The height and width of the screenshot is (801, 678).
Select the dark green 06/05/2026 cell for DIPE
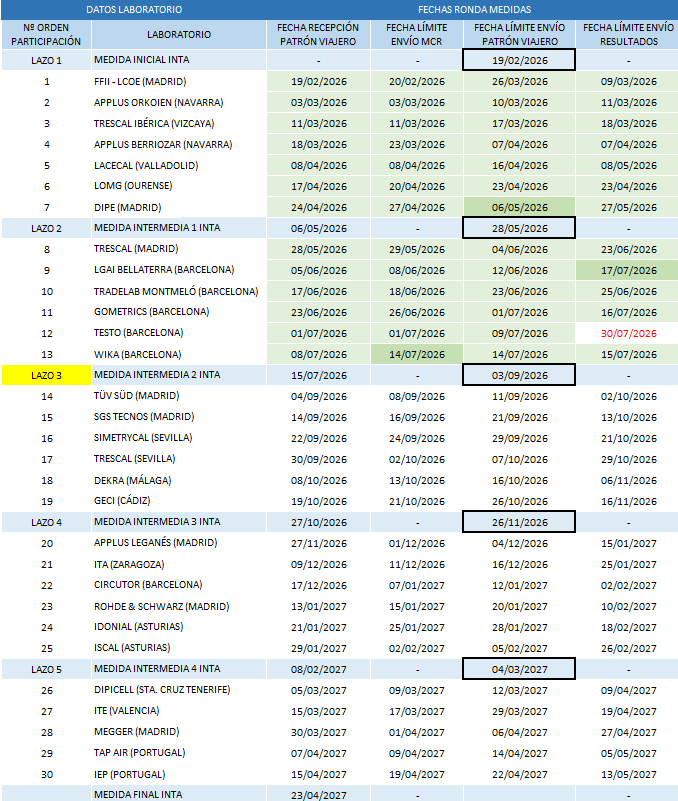(519, 207)
